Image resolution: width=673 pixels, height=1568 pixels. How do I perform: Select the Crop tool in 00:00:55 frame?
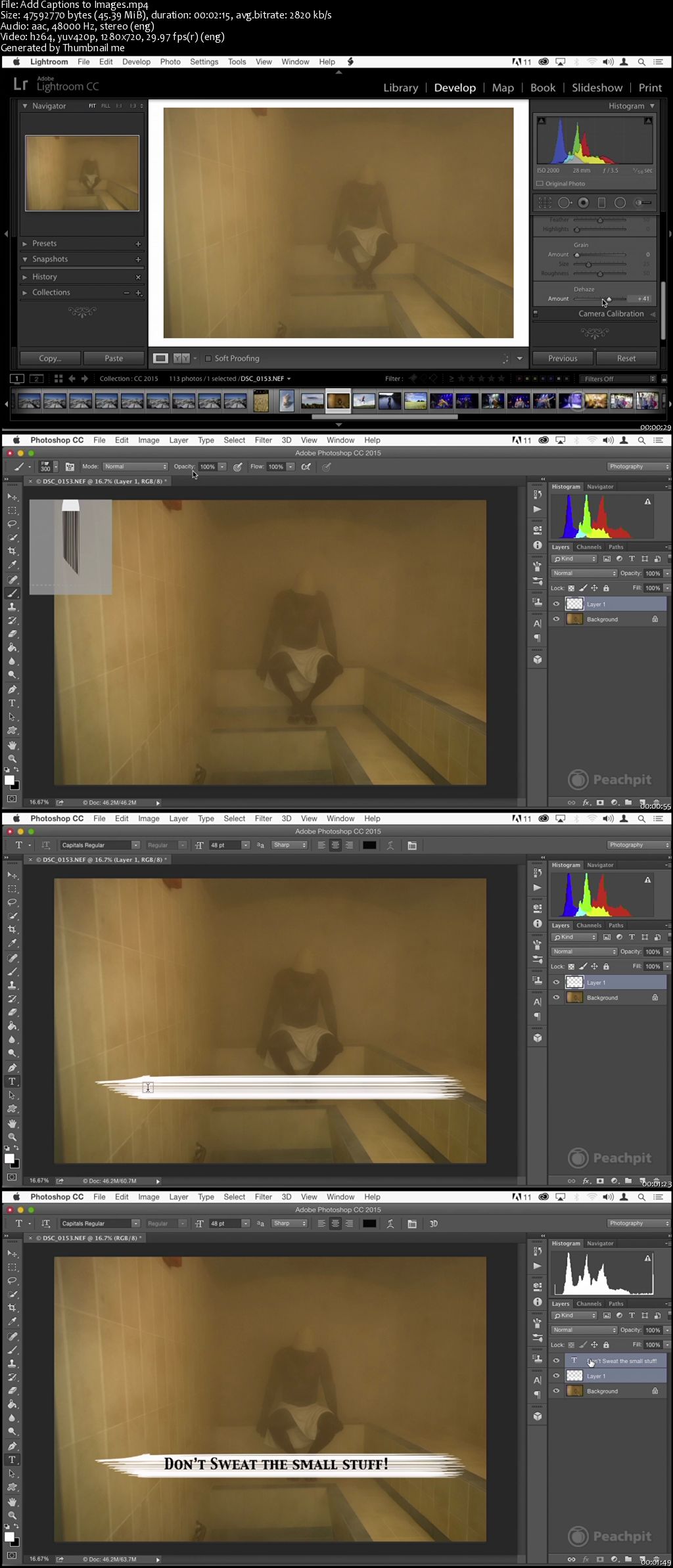[12, 551]
